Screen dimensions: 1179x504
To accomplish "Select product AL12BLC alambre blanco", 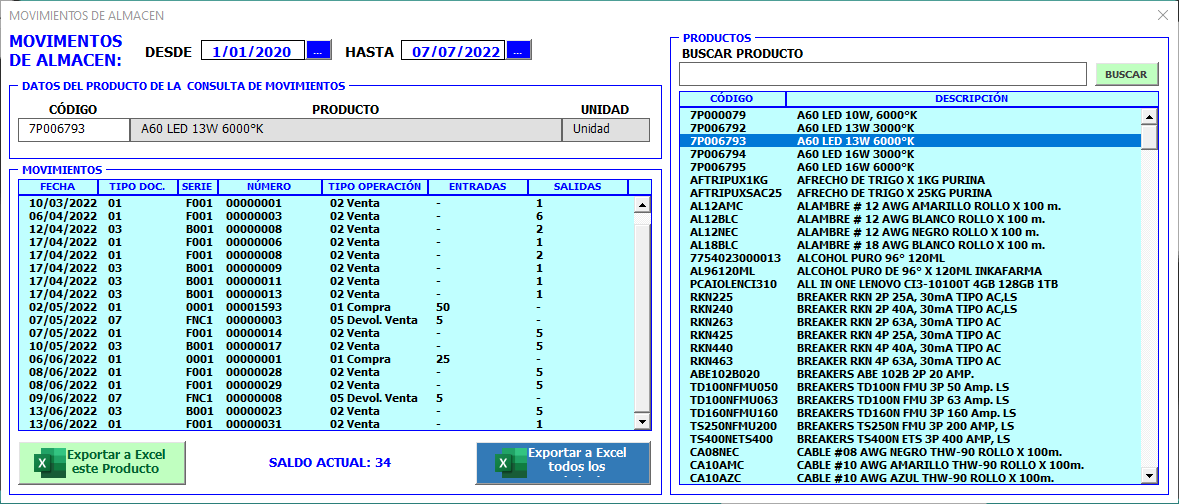I will click(911, 219).
